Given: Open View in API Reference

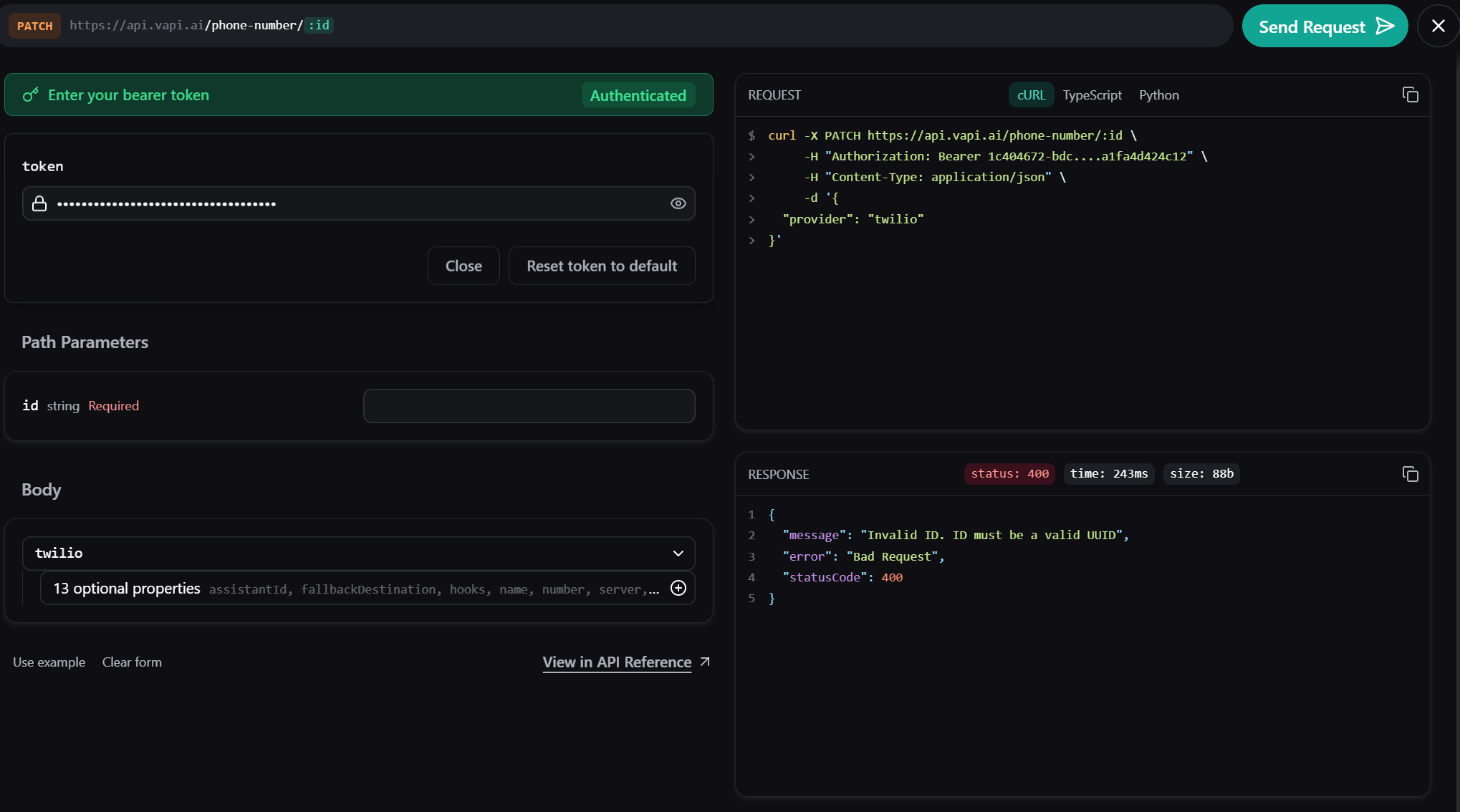Looking at the screenshot, I should pyautogui.click(x=616, y=662).
